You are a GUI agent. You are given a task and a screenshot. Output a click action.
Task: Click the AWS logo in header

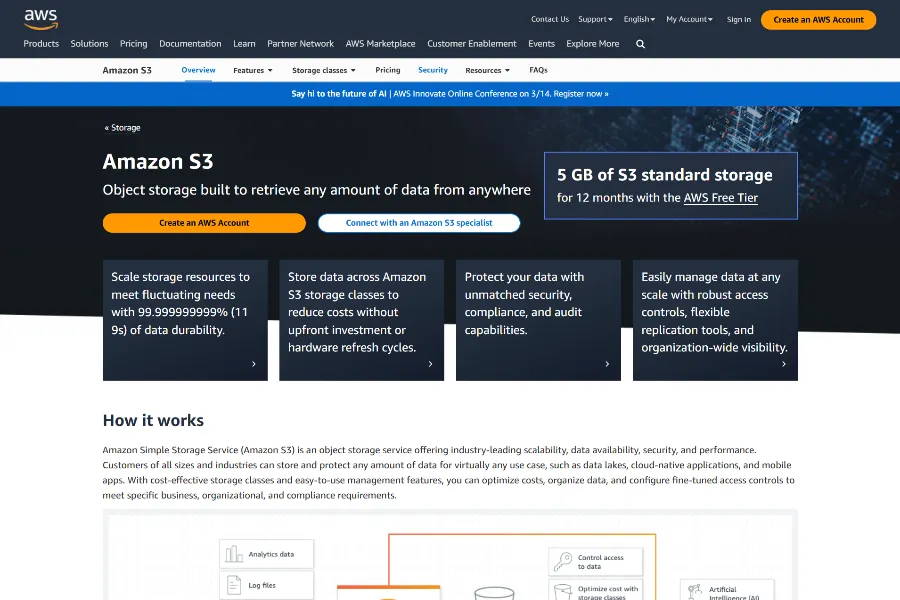pos(41,18)
